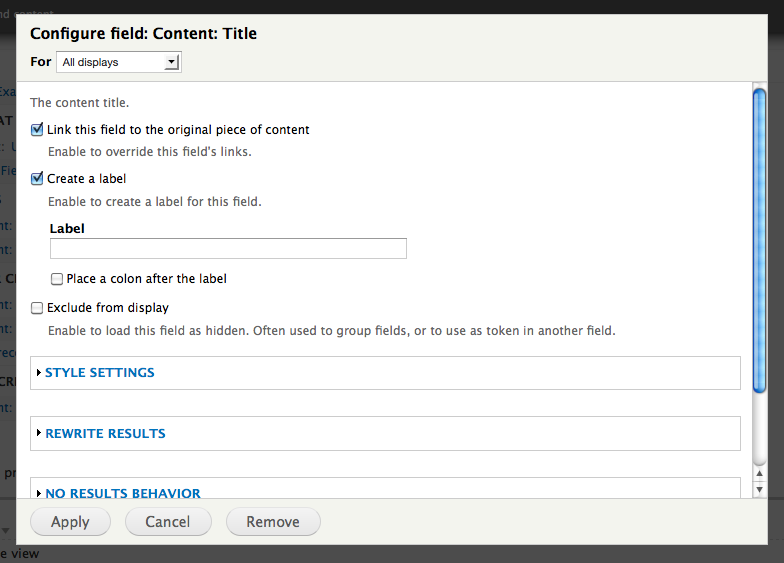The image size is (784, 563).
Task: Focus the Label text input field
Action: 228,249
